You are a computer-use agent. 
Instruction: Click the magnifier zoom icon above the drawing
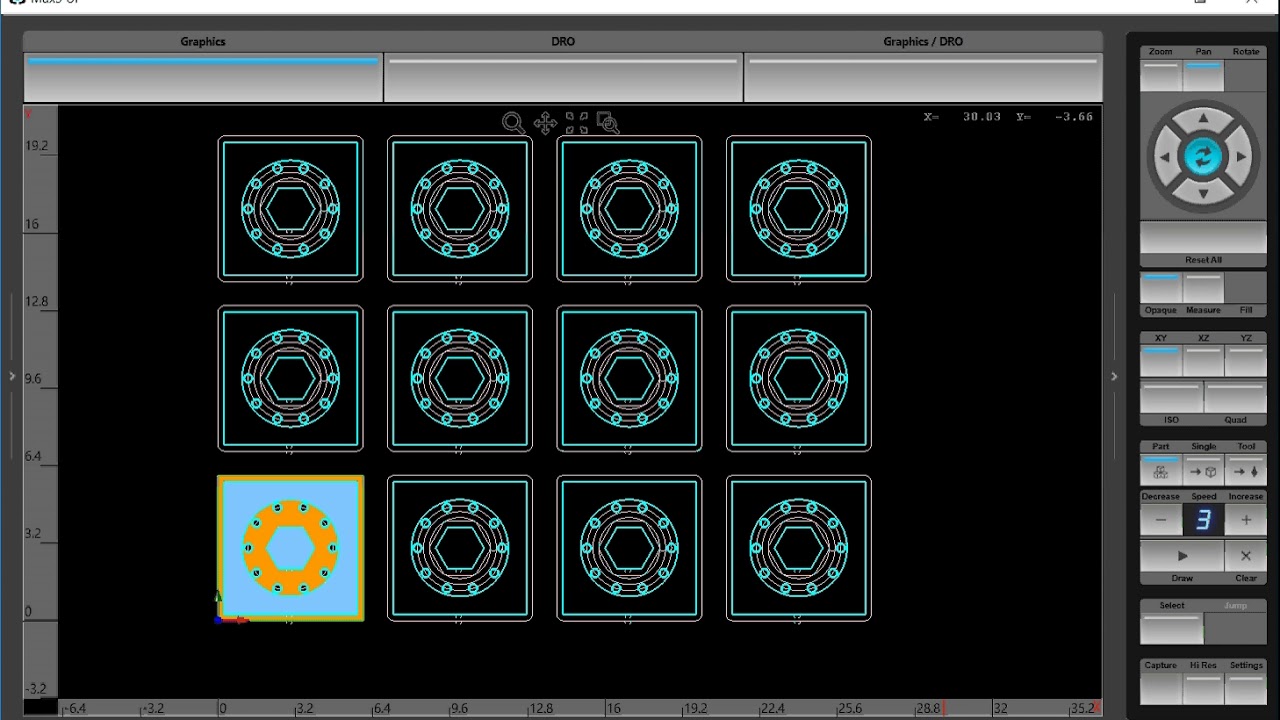[513, 123]
